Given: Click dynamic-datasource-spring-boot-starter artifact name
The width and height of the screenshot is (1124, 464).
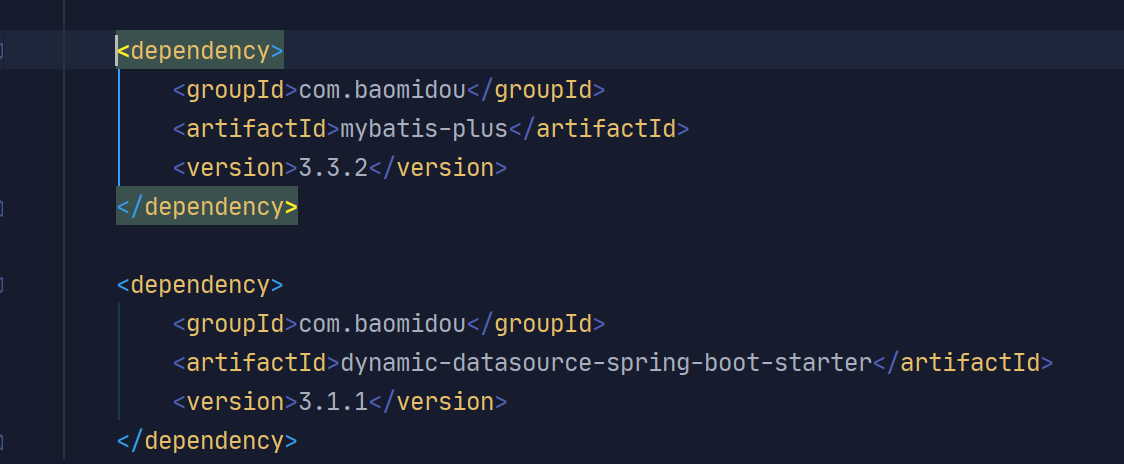Looking at the screenshot, I should (606, 363).
